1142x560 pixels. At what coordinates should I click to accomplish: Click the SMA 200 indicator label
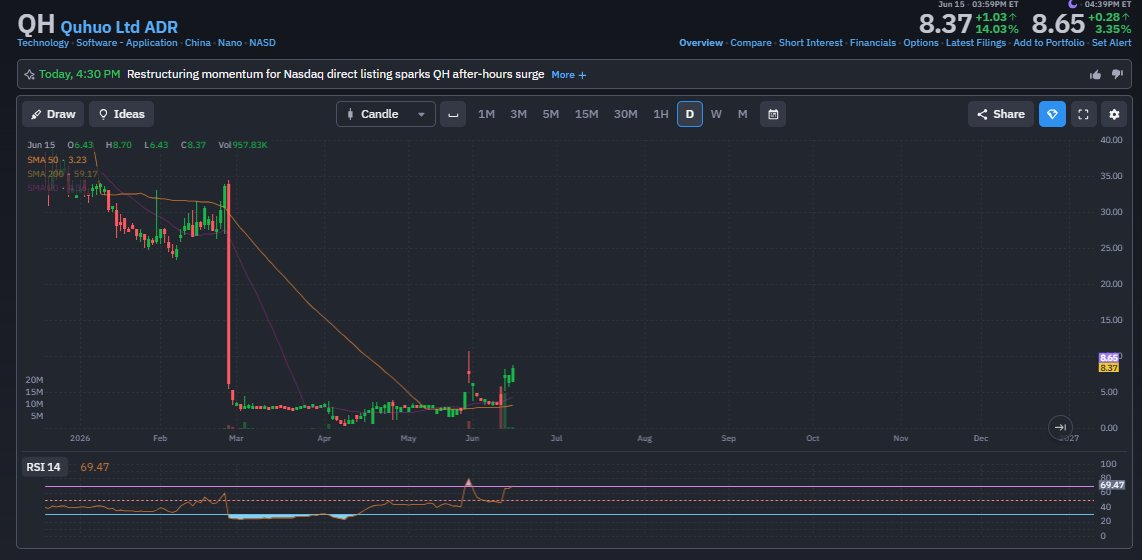(x=63, y=174)
